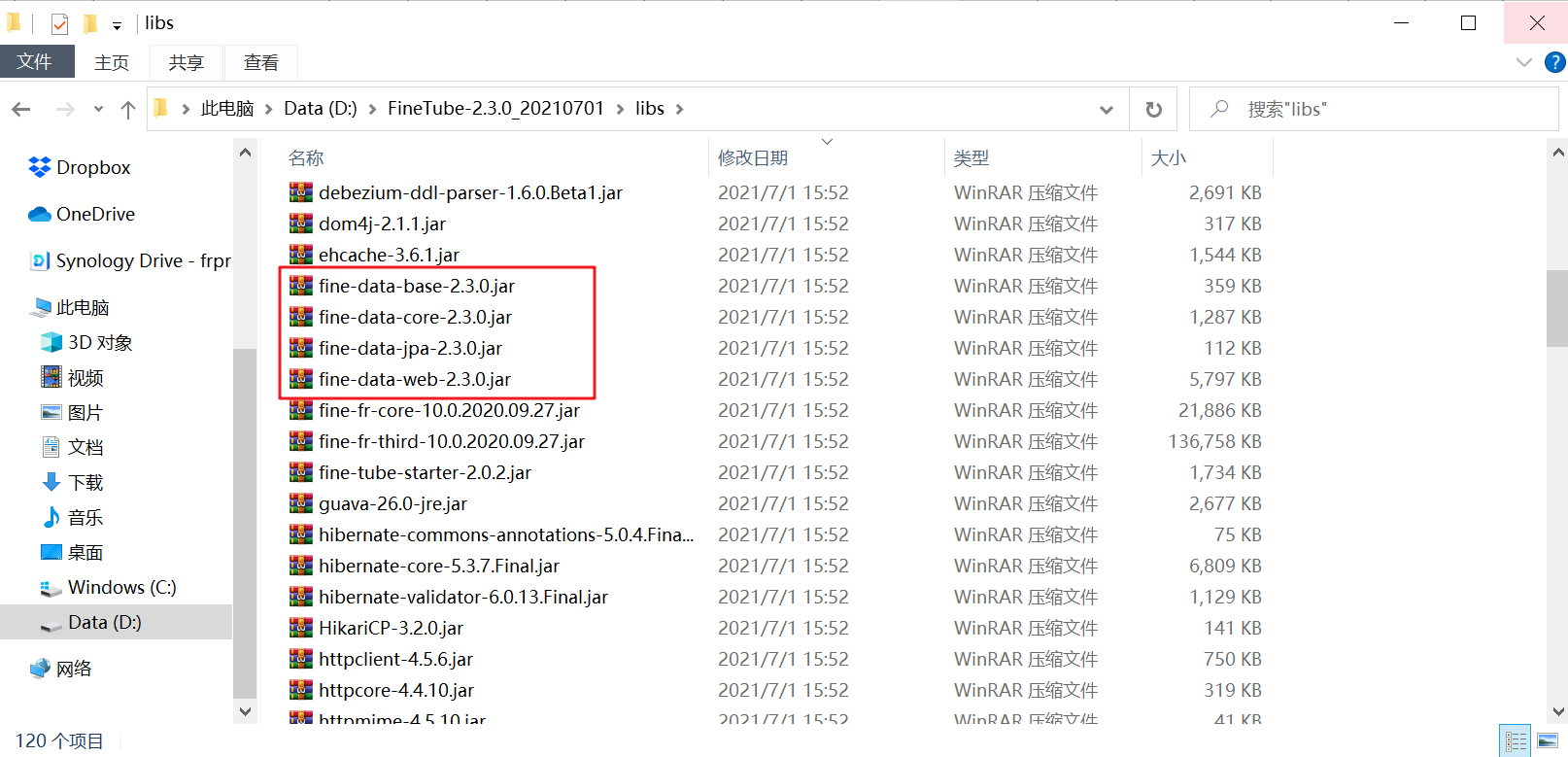Open Customize Quick Access Toolbar dropdown
1568x757 pixels.
pos(117,26)
